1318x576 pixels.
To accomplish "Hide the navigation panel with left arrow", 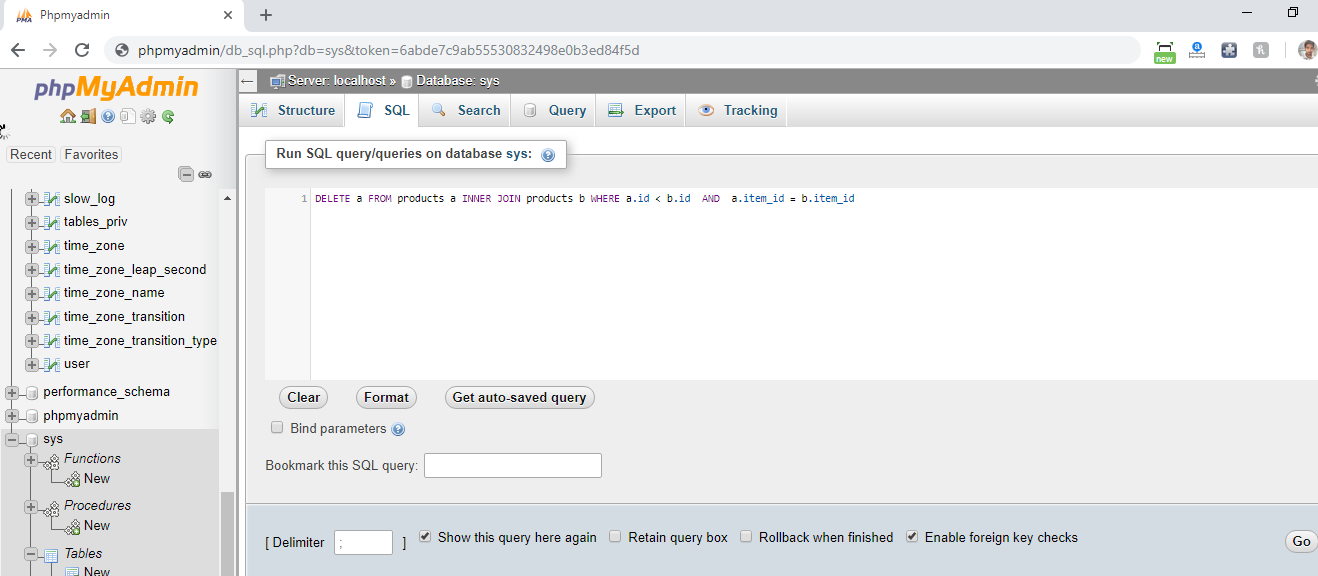I will (x=248, y=81).
